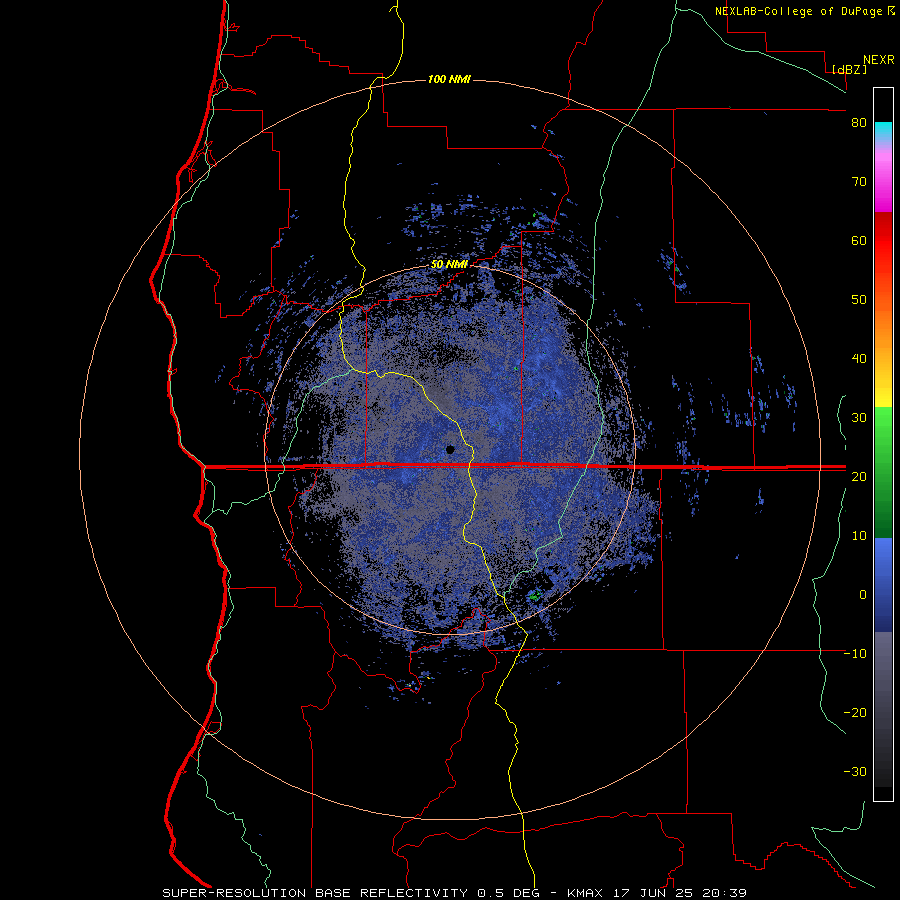Click the 60 dBZ scale value
The width and height of the screenshot is (900, 900).
[859, 240]
